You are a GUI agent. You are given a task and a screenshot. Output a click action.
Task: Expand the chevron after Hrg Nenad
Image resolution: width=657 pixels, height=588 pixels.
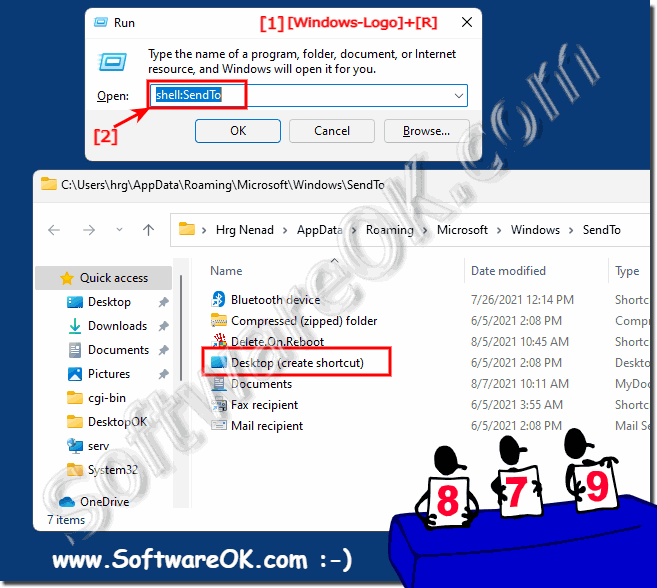click(x=285, y=231)
